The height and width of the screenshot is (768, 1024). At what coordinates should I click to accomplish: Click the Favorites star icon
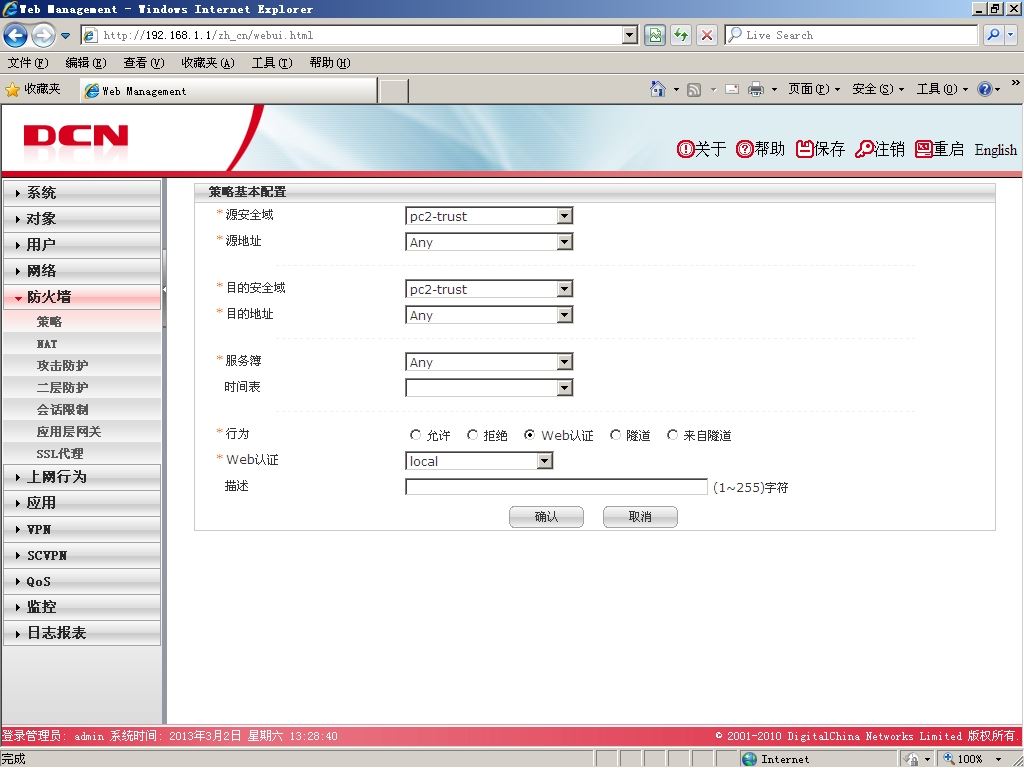point(12,89)
